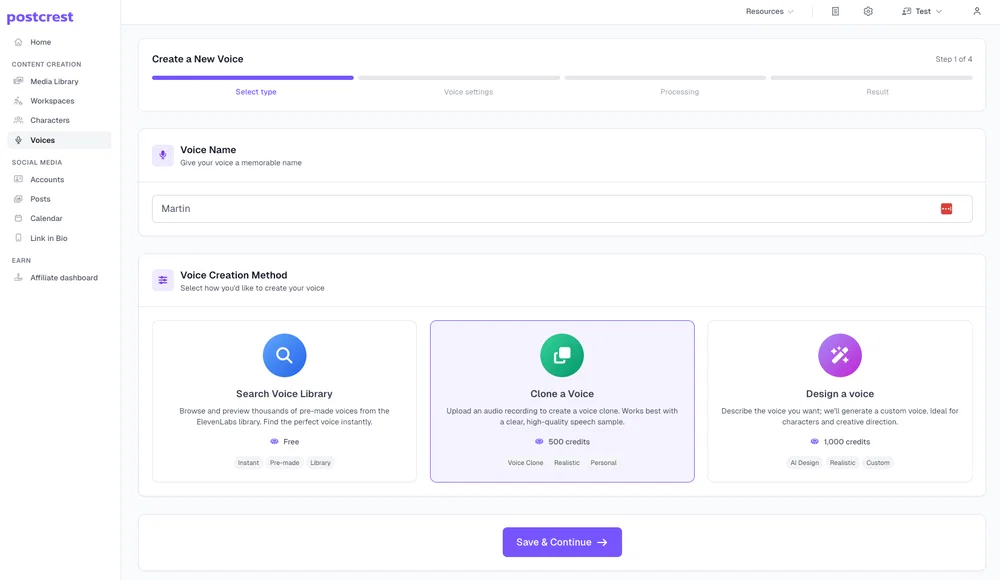This screenshot has width=1000, height=580.
Task: Click the credits icon next to Free
Action: [x=274, y=442]
